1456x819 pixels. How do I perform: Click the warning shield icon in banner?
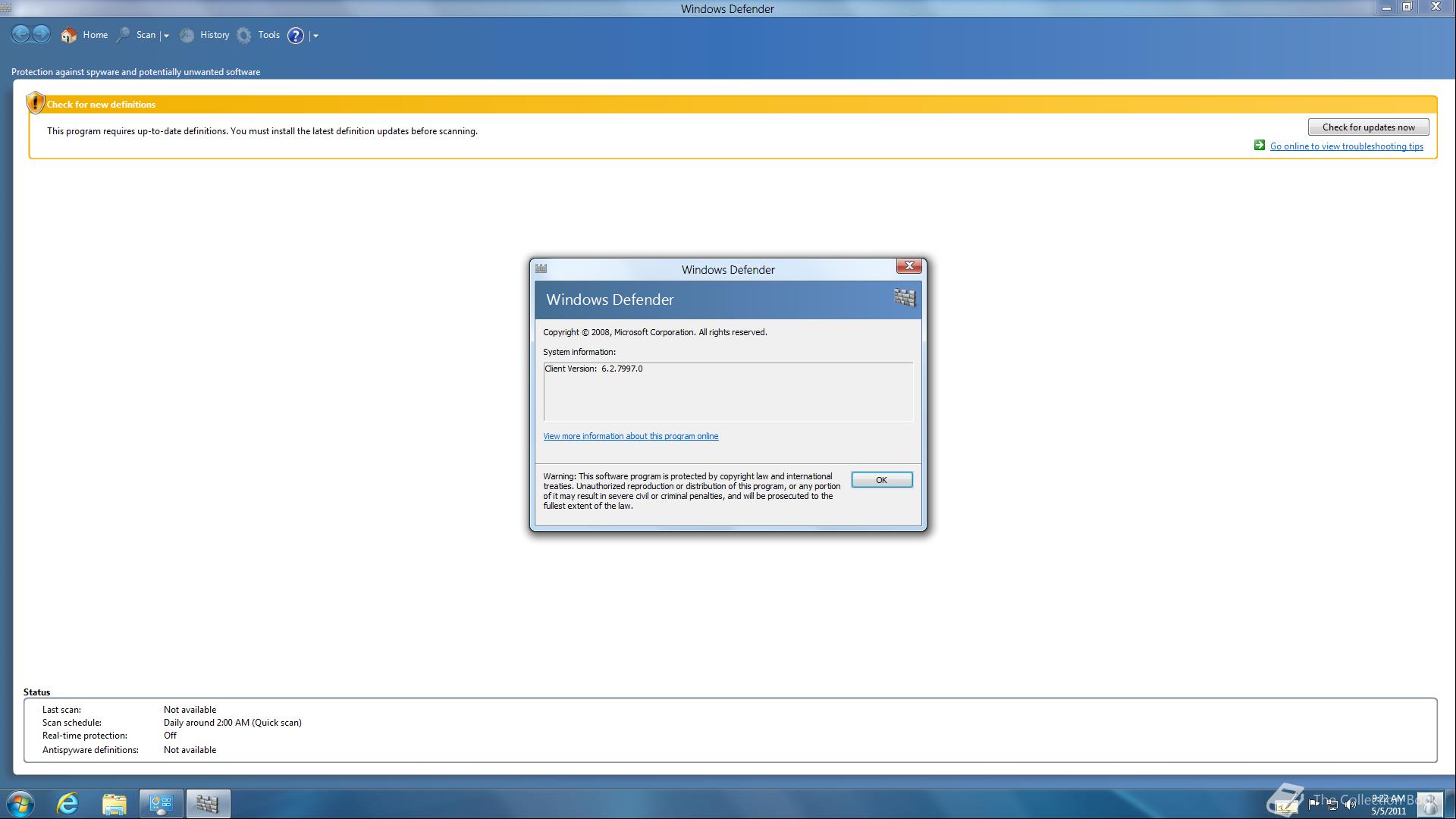[x=35, y=102]
